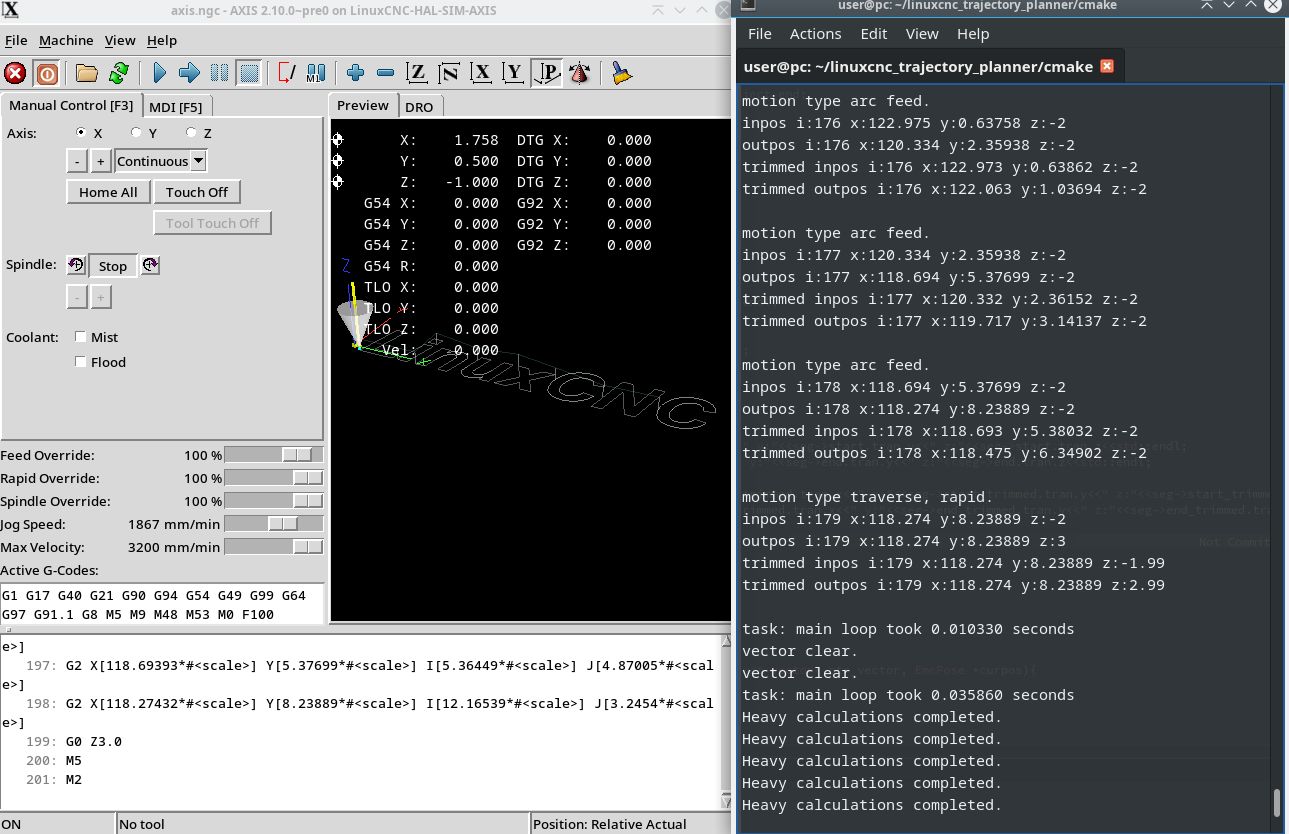The height and width of the screenshot is (834, 1289).
Task: Enable Flood coolant checkbox
Action: [x=81, y=362]
